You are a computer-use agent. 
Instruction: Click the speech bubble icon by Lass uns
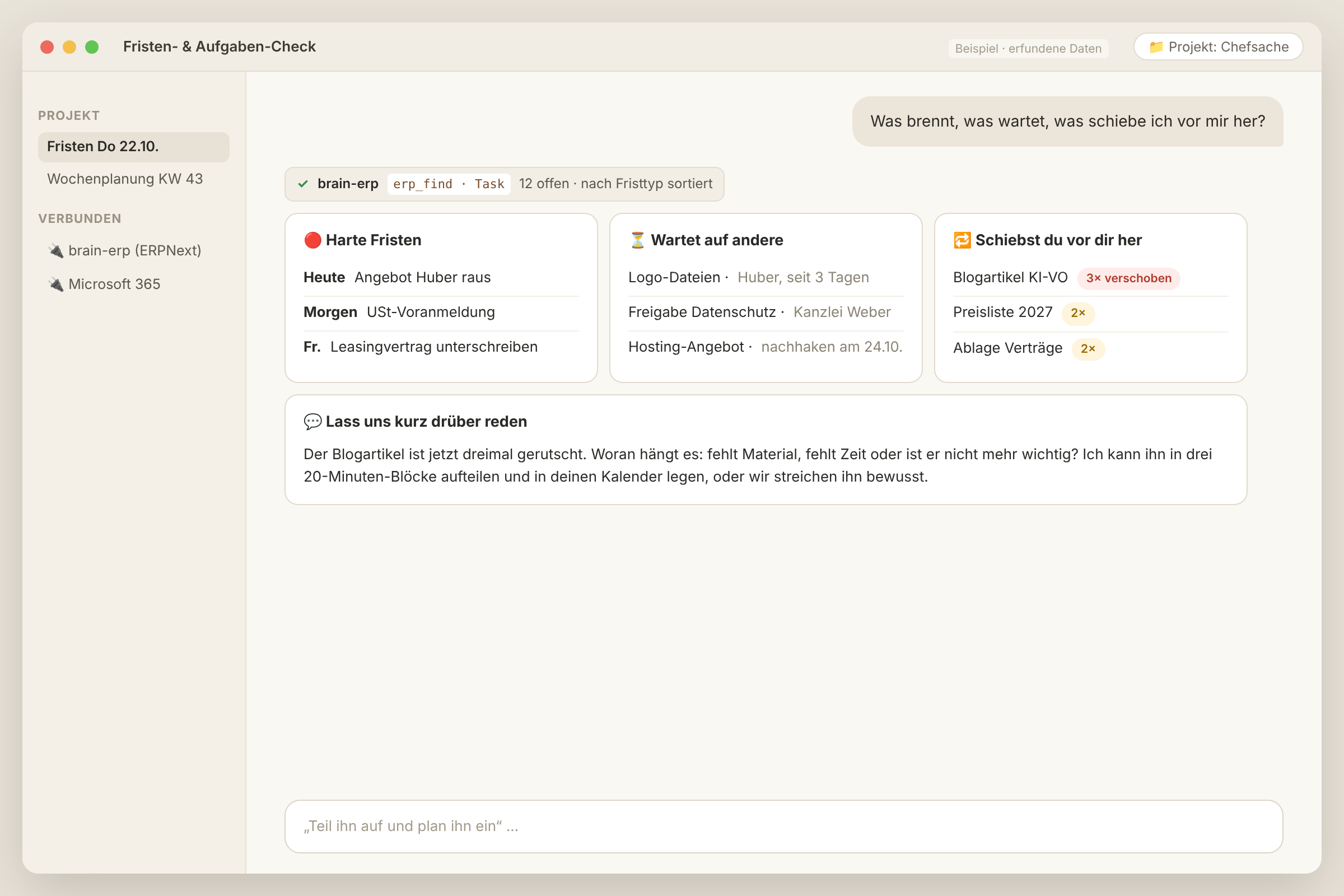point(312,422)
